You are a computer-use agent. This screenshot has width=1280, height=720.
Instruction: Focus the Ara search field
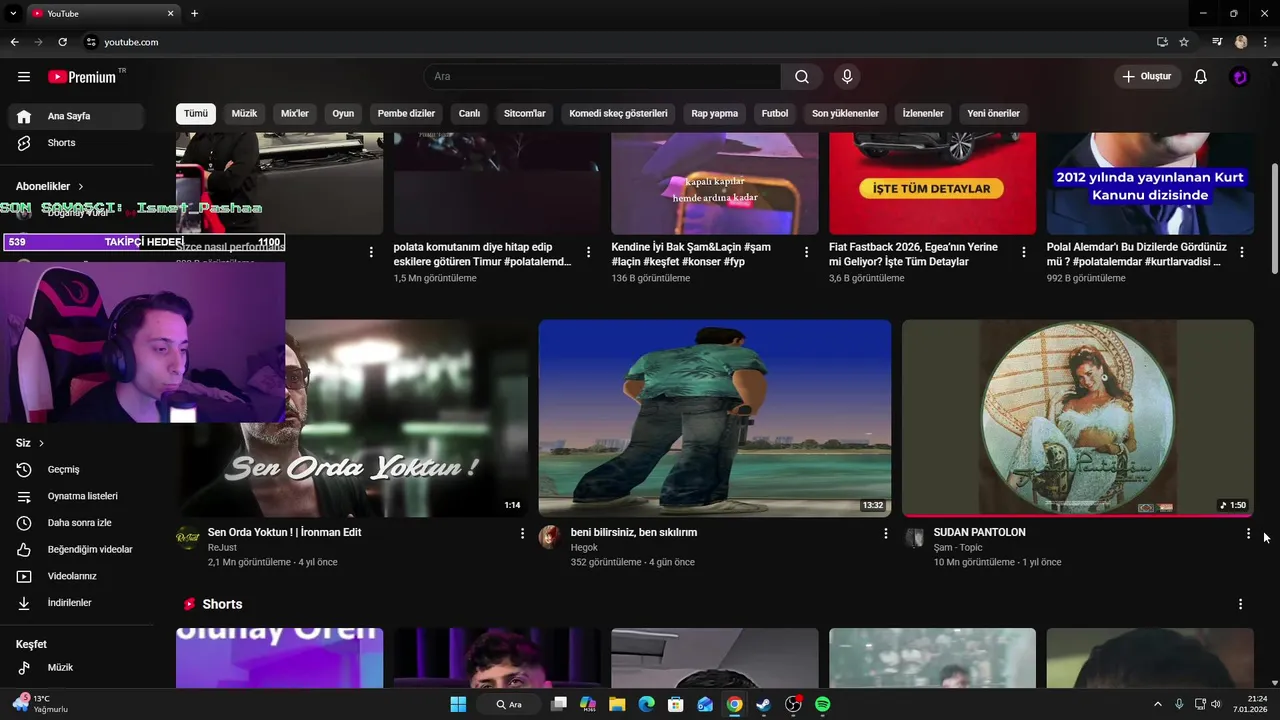point(602,77)
